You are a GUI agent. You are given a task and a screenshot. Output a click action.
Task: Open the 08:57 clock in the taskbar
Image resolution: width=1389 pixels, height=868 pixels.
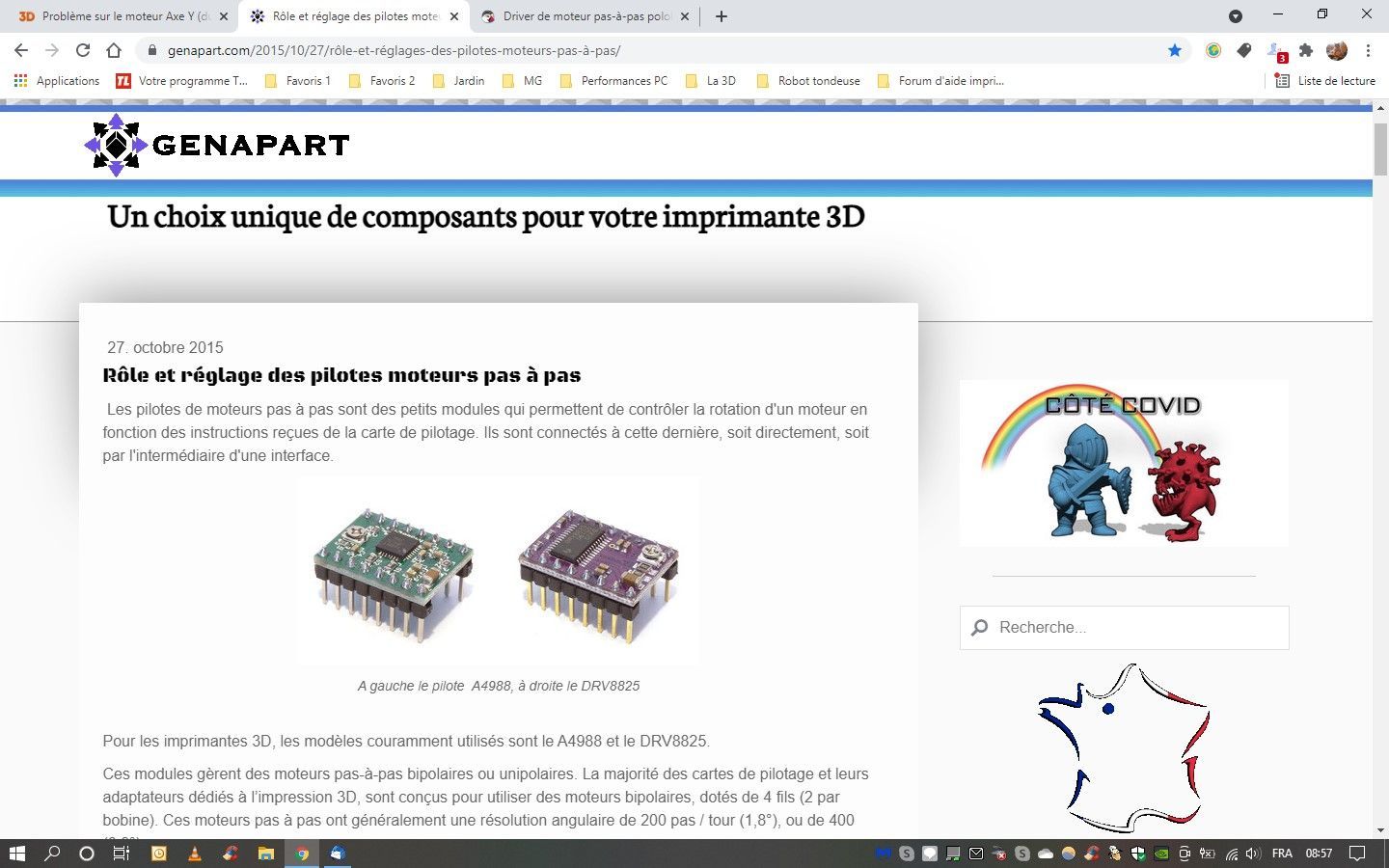1319,854
